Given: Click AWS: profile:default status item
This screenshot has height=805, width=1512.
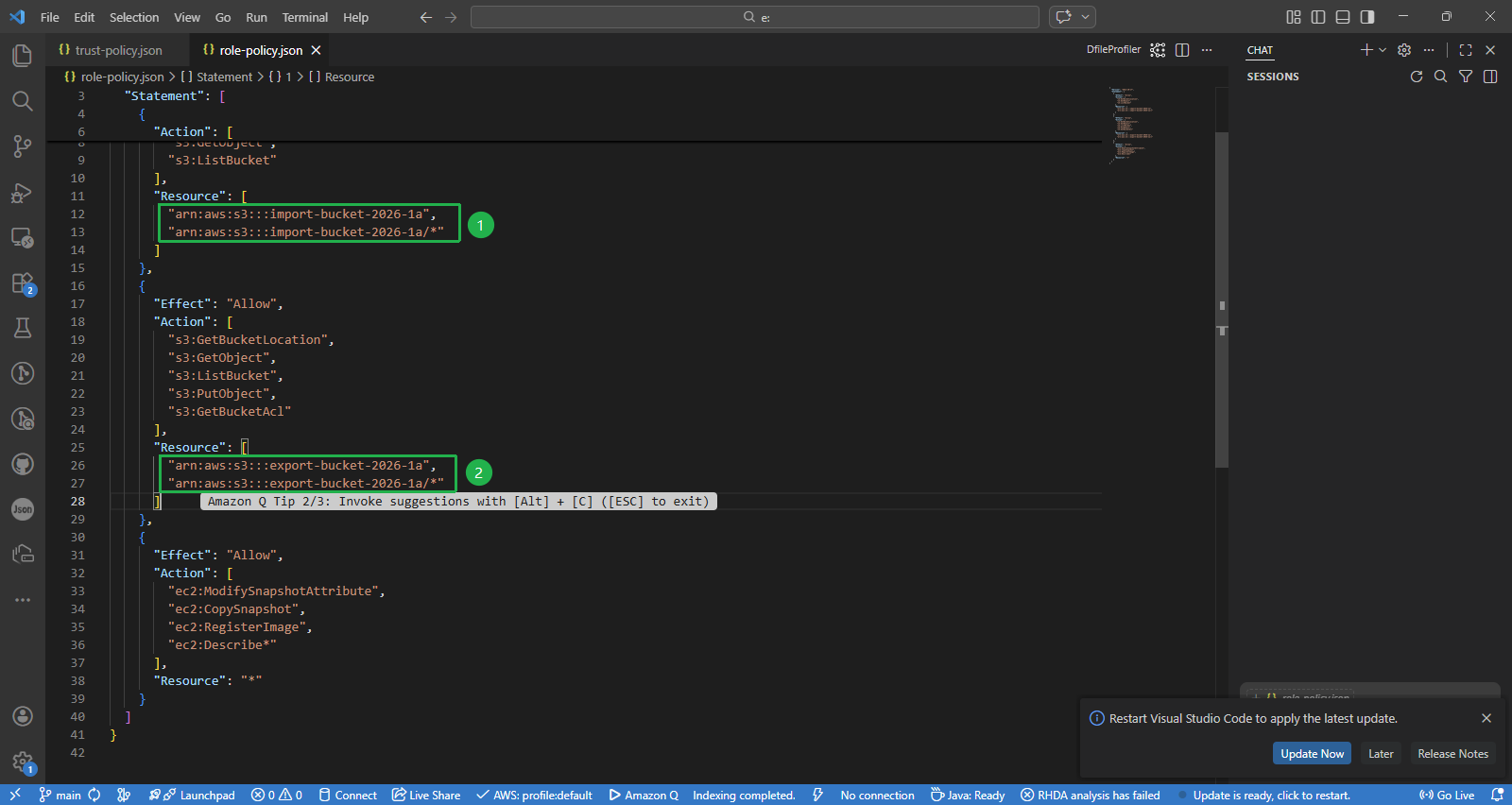Looking at the screenshot, I should point(534,796).
